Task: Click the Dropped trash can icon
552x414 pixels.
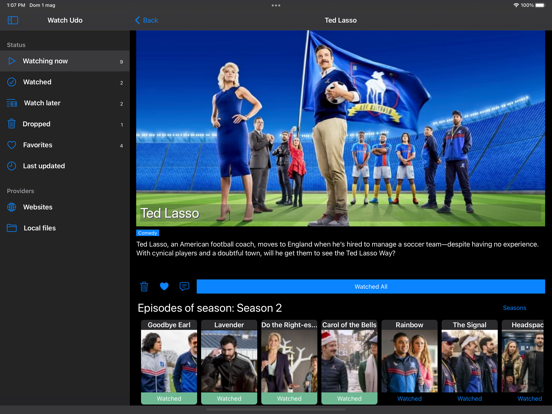Action: [x=12, y=124]
